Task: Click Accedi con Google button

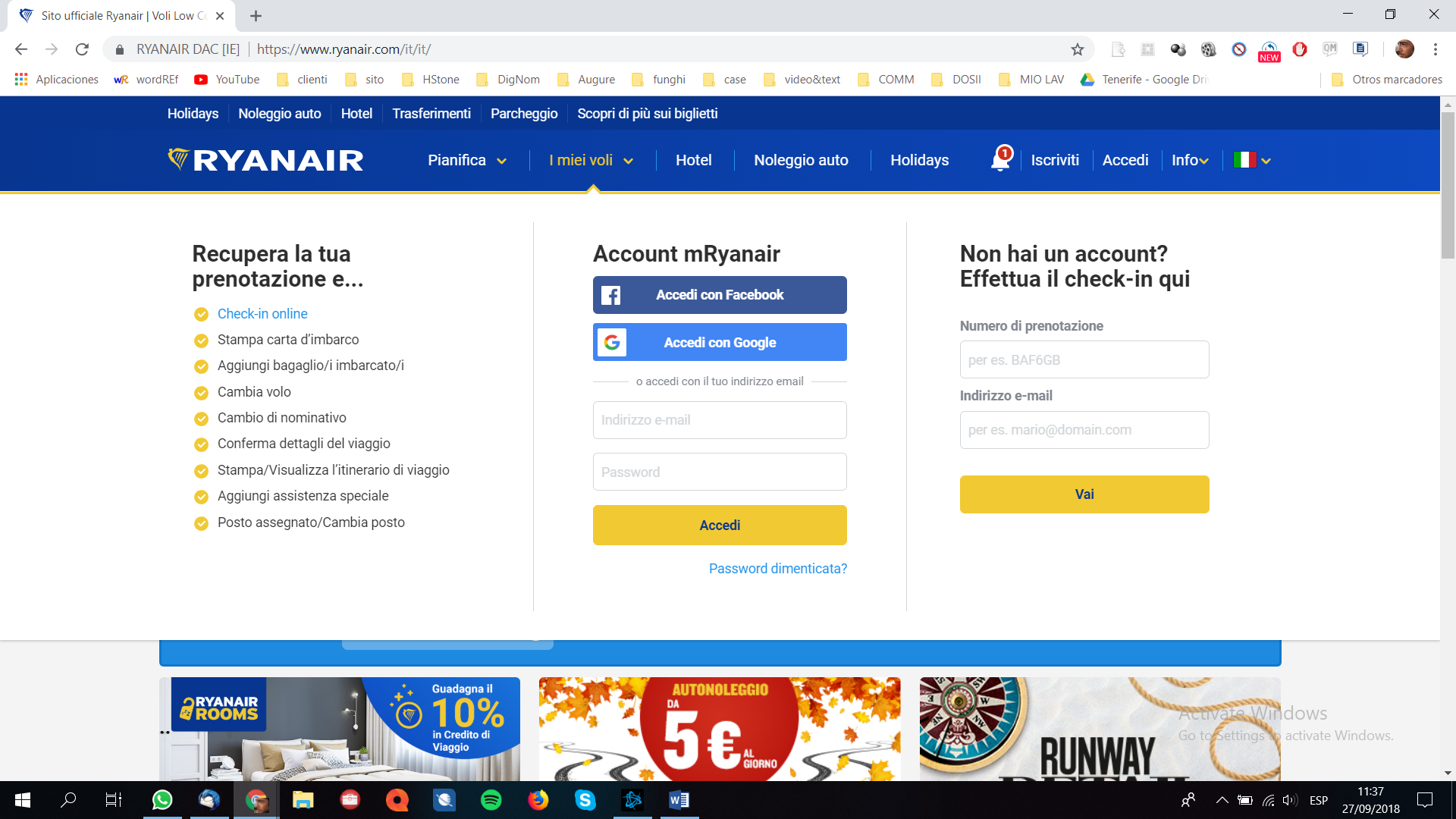Action: click(720, 342)
